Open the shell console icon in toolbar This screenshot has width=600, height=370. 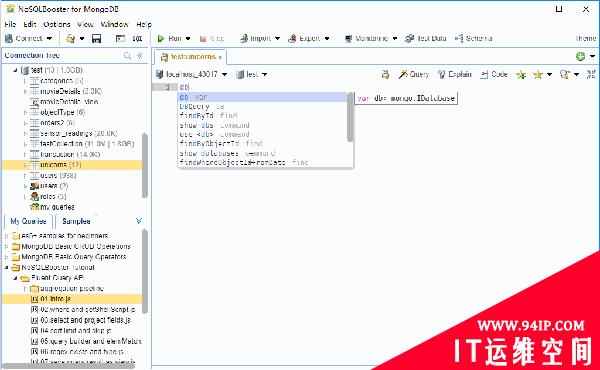120,39
